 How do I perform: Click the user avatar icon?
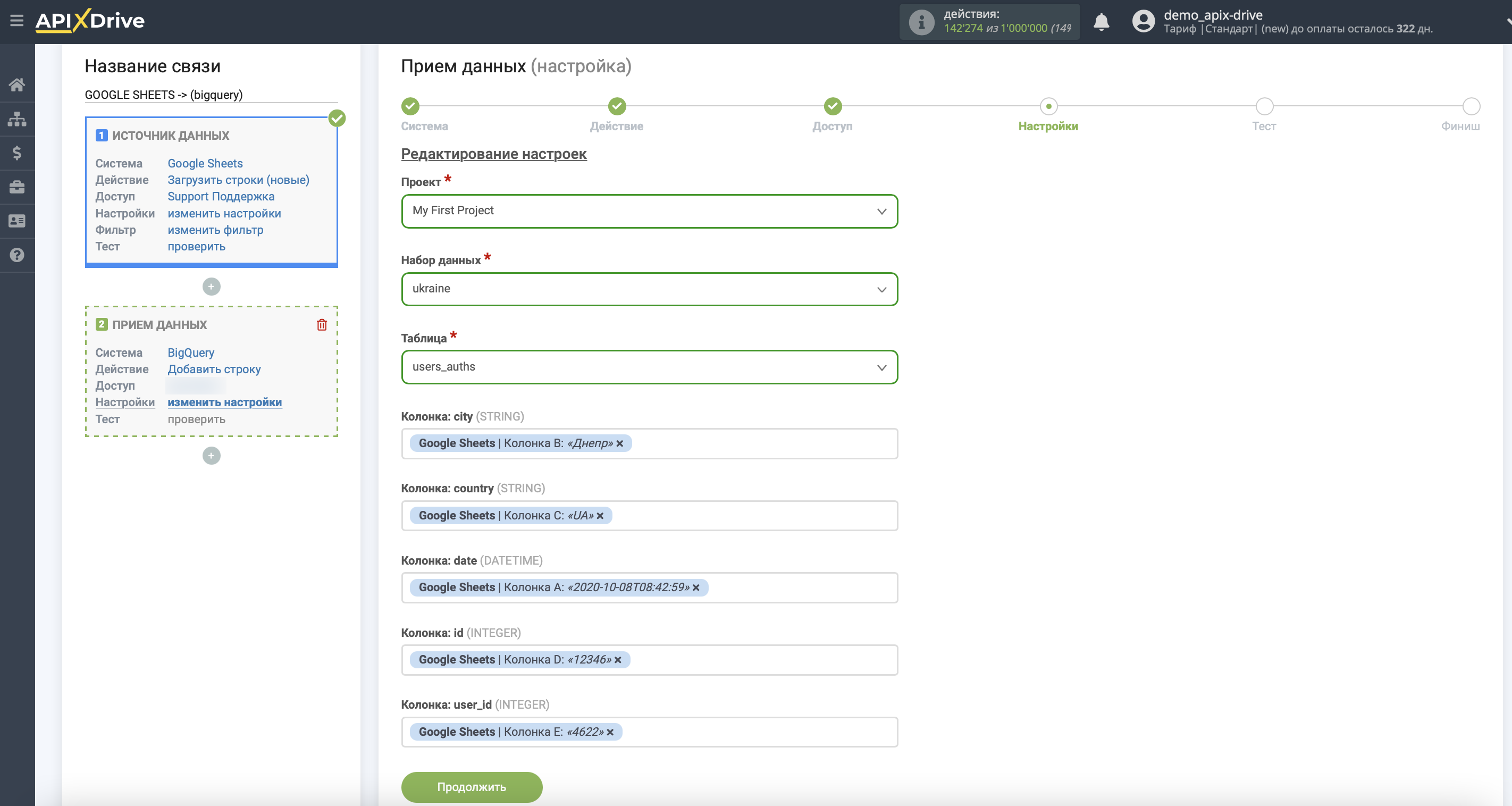tap(1143, 22)
